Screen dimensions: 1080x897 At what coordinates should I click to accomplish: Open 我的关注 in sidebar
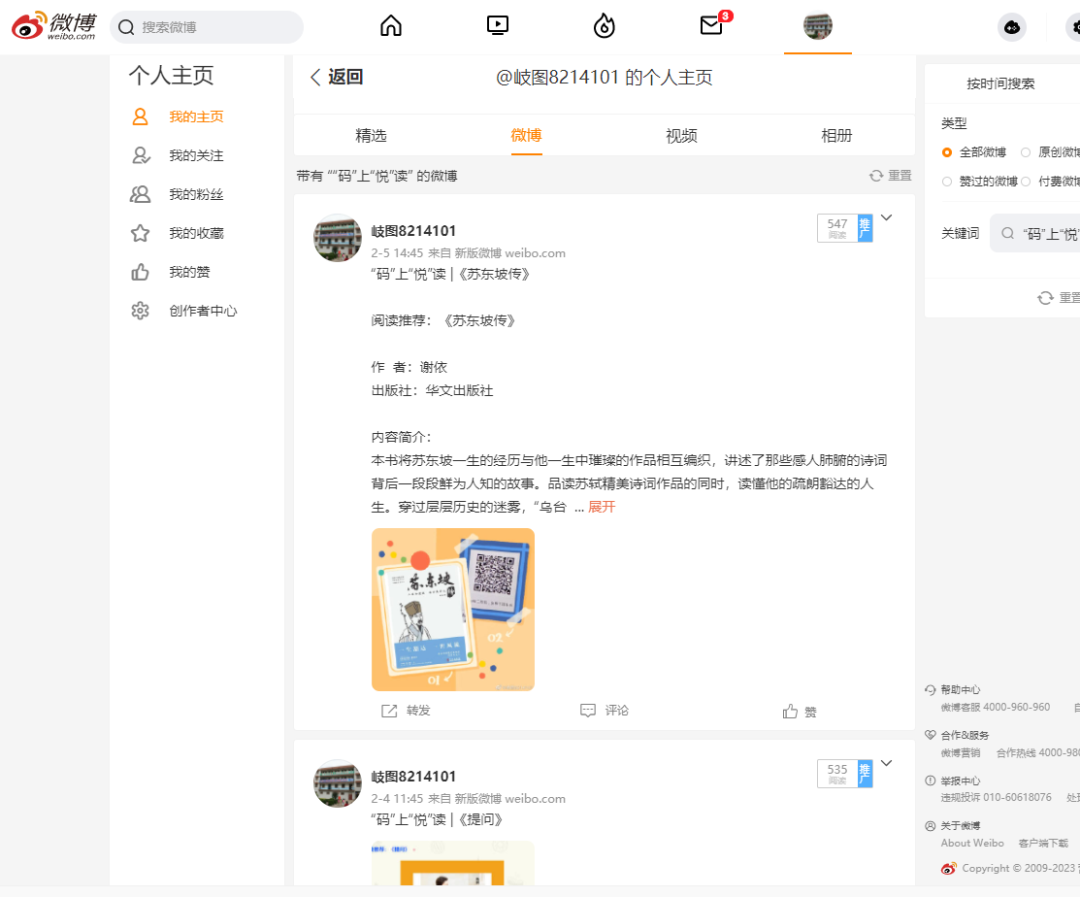tap(196, 155)
